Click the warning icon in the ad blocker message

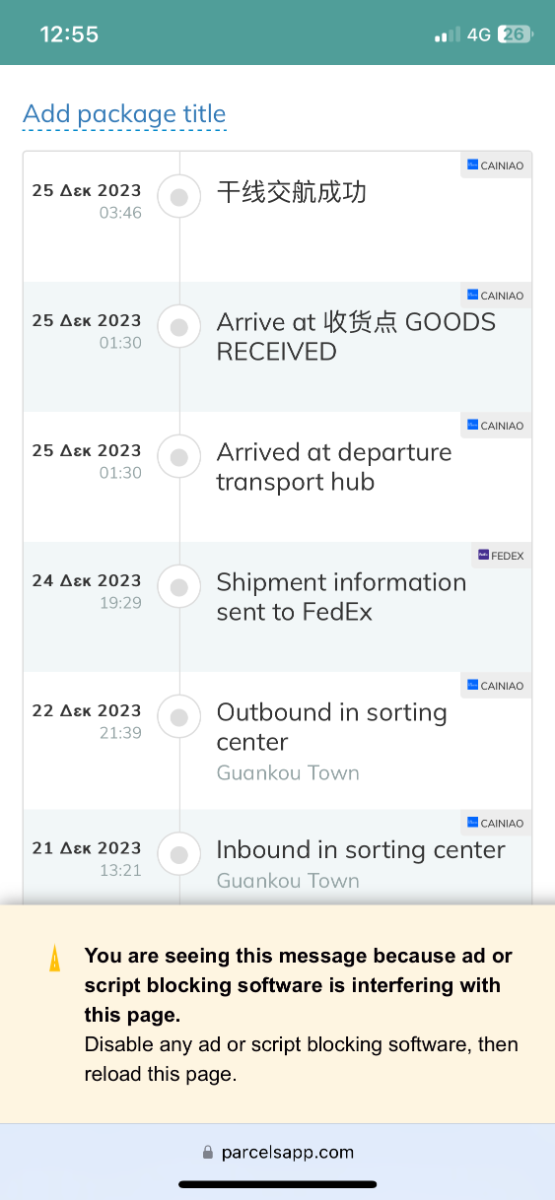(x=55, y=959)
